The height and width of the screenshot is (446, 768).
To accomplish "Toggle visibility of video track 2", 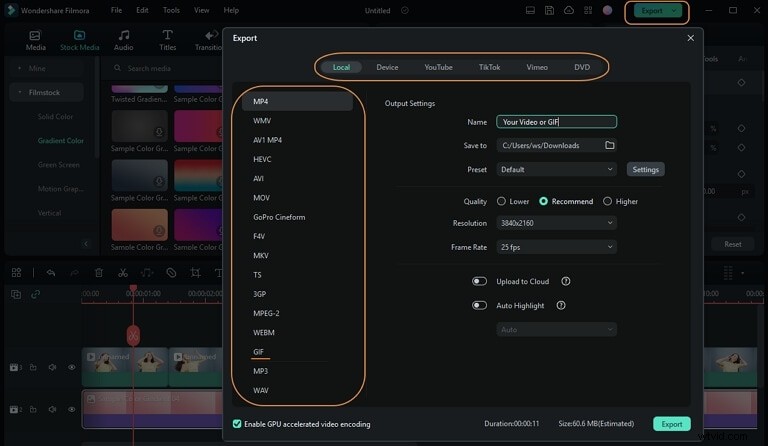I will pyautogui.click(x=72, y=409).
